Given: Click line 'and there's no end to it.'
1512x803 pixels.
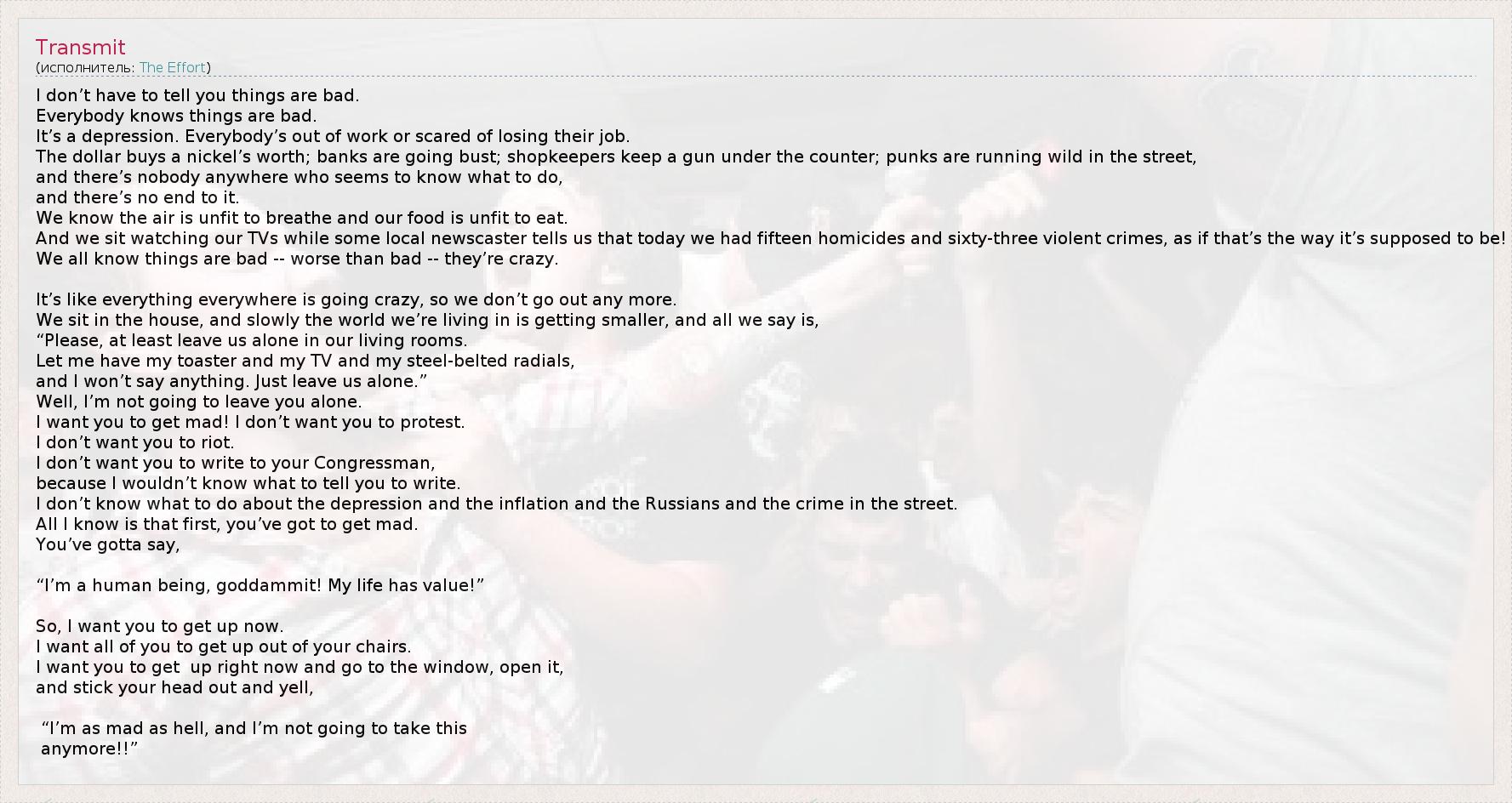Looking at the screenshot, I should (138, 197).
